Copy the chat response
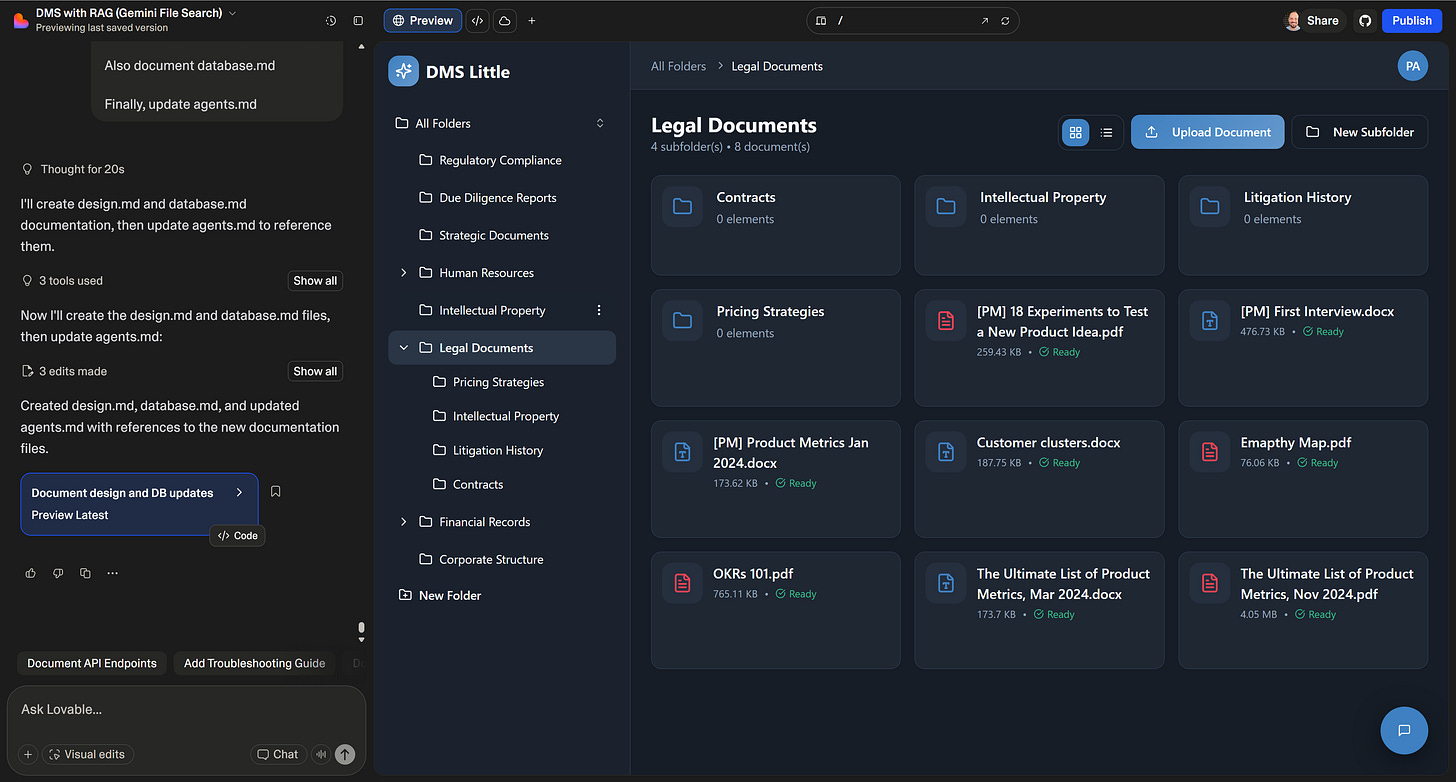 pos(85,572)
